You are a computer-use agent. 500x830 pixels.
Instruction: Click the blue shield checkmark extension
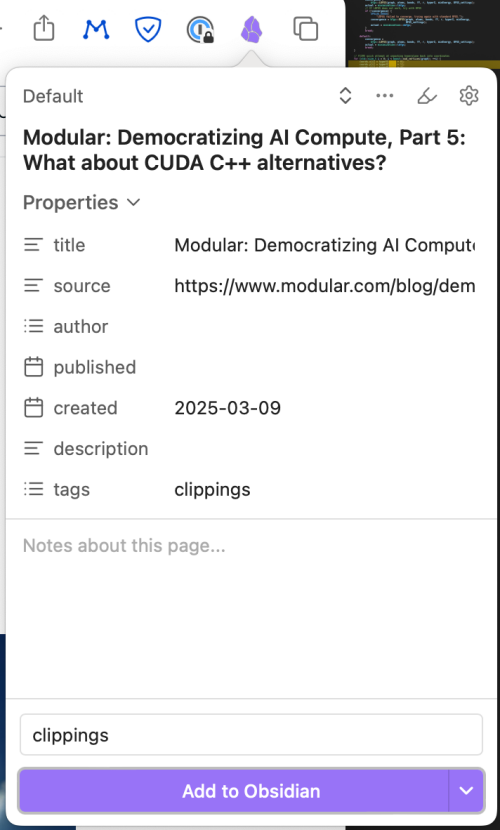148,29
